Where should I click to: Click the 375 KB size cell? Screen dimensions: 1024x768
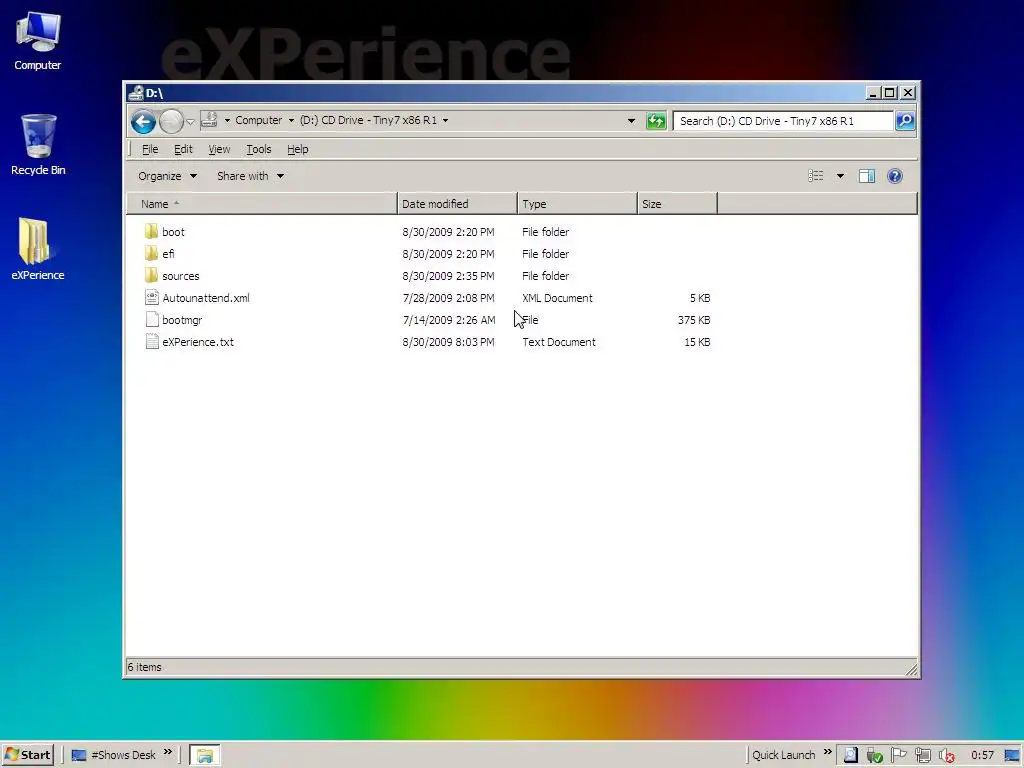(694, 320)
